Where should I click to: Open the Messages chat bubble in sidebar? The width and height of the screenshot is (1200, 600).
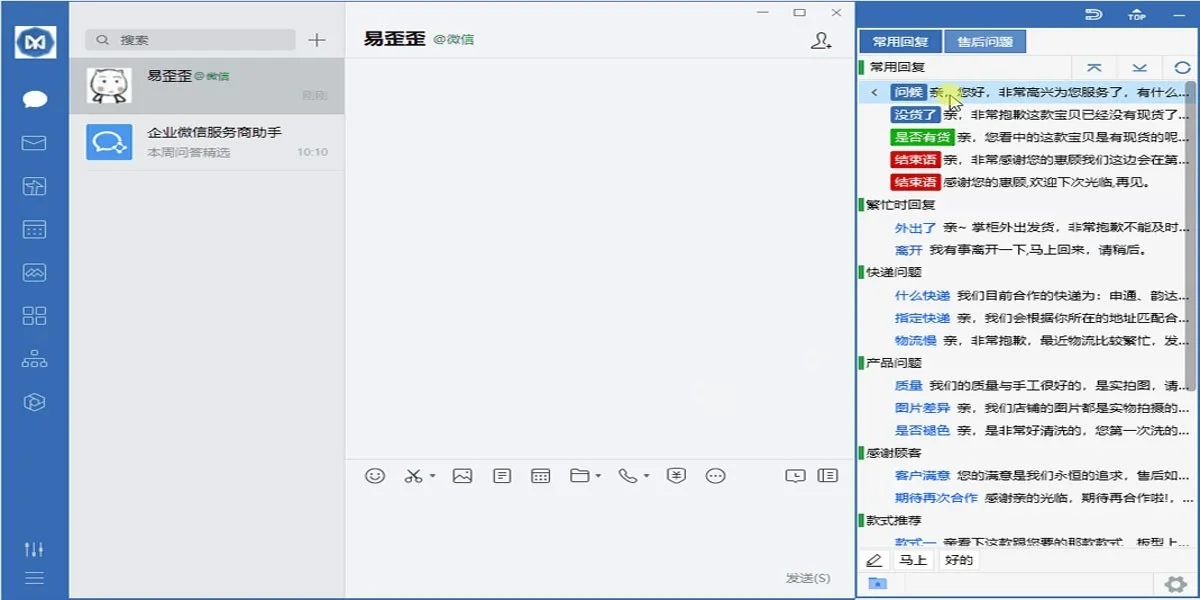click(35, 99)
